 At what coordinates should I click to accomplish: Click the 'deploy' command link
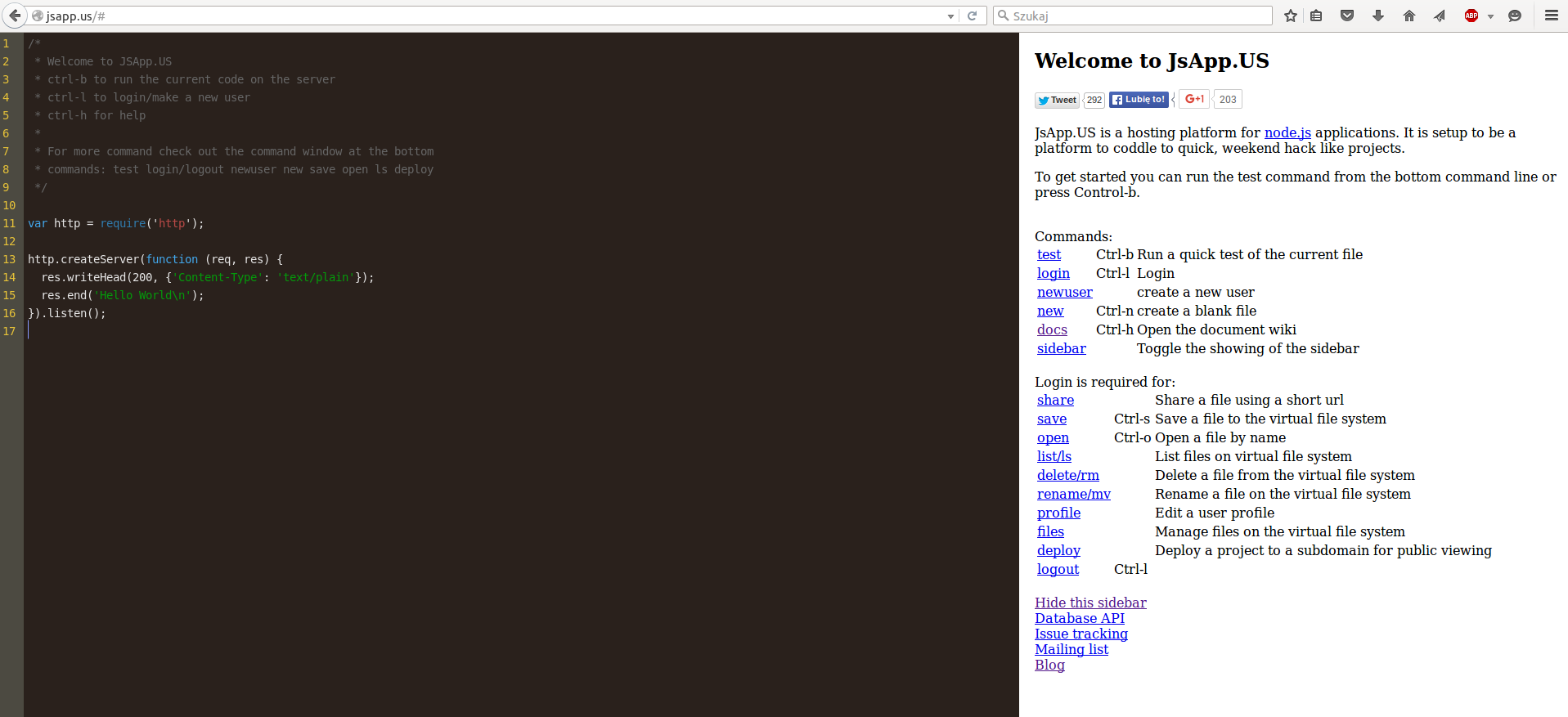coord(1058,550)
